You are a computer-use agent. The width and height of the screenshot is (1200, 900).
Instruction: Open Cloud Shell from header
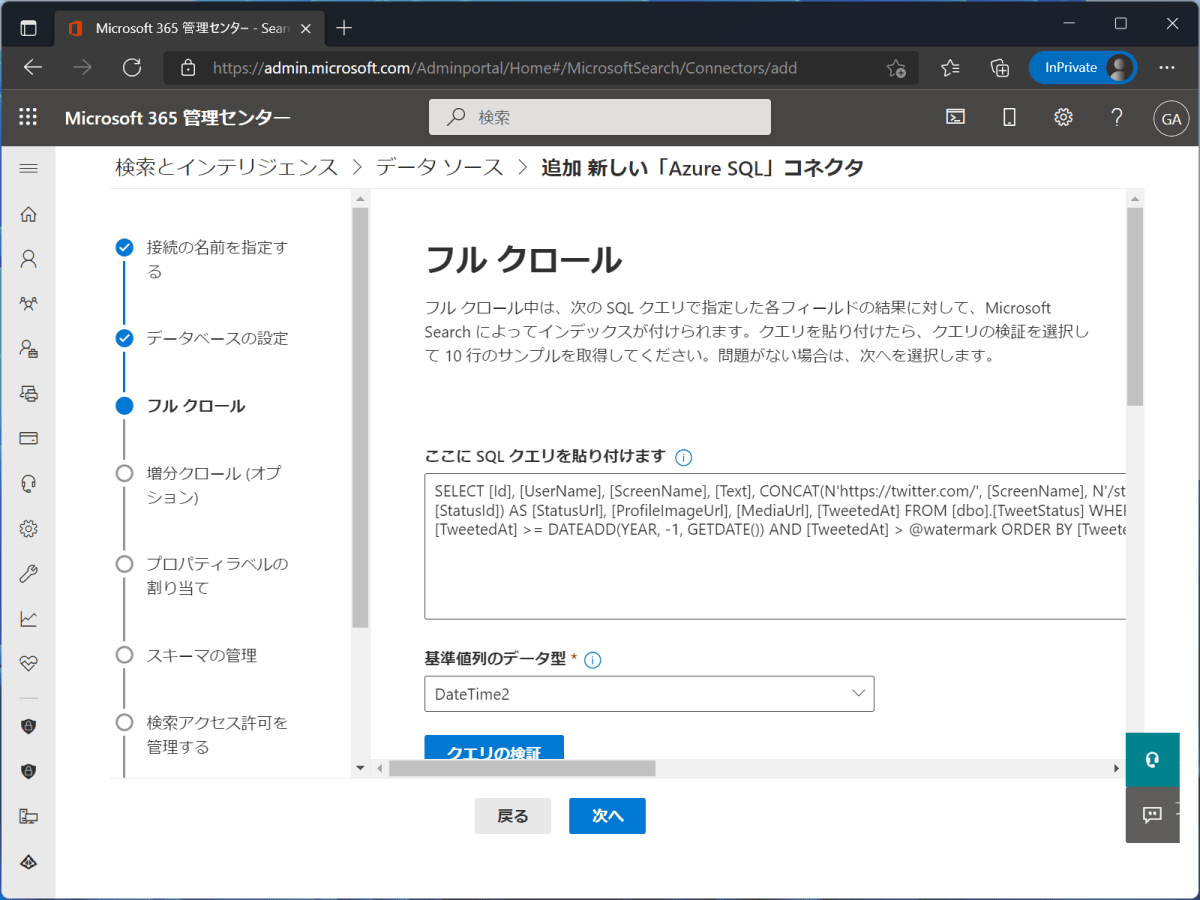pyautogui.click(x=956, y=117)
